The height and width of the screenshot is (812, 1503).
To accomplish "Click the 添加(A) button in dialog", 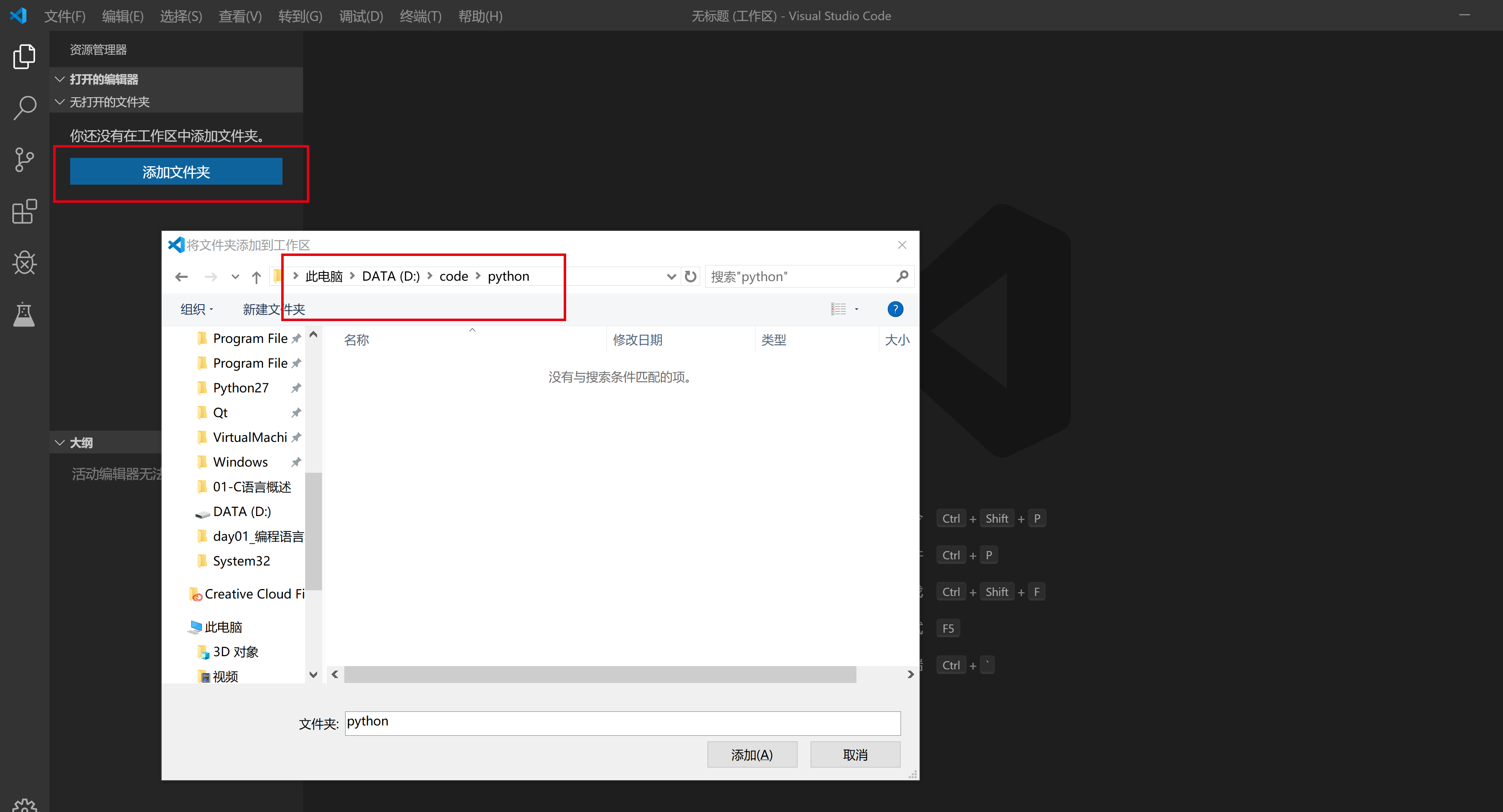I will [751, 755].
